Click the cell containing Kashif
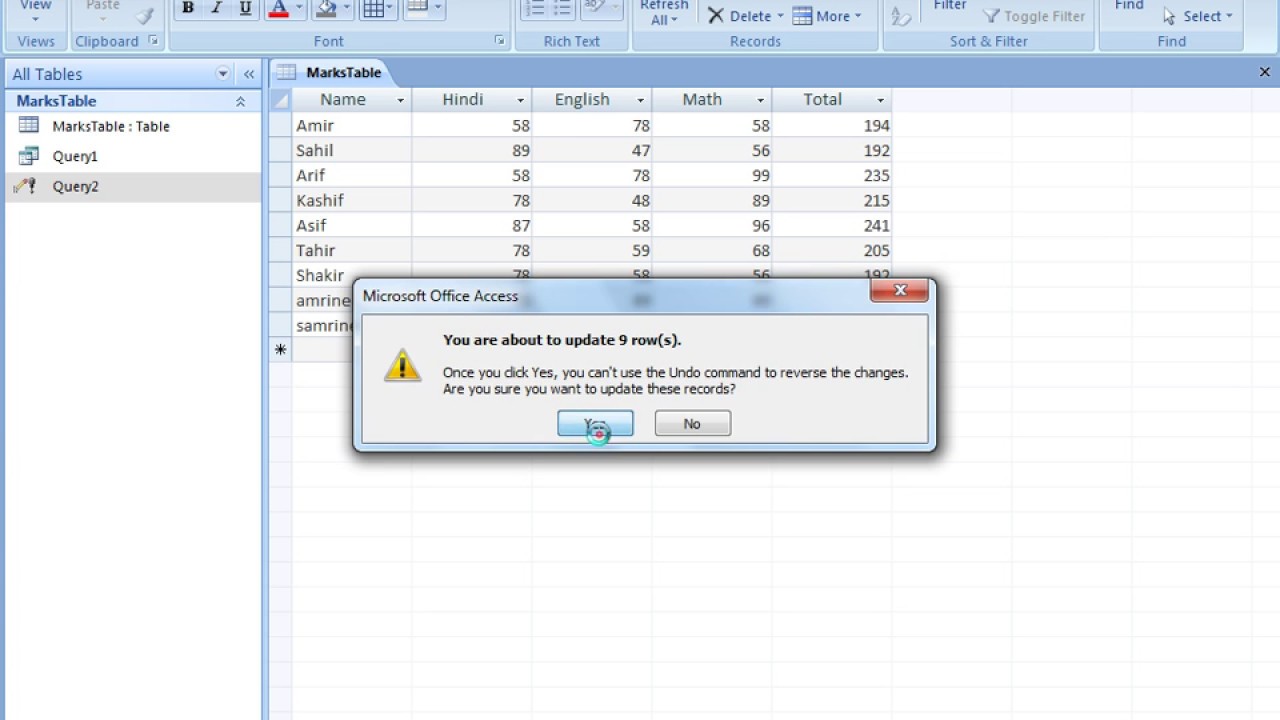Image resolution: width=1280 pixels, height=720 pixels. coord(351,200)
